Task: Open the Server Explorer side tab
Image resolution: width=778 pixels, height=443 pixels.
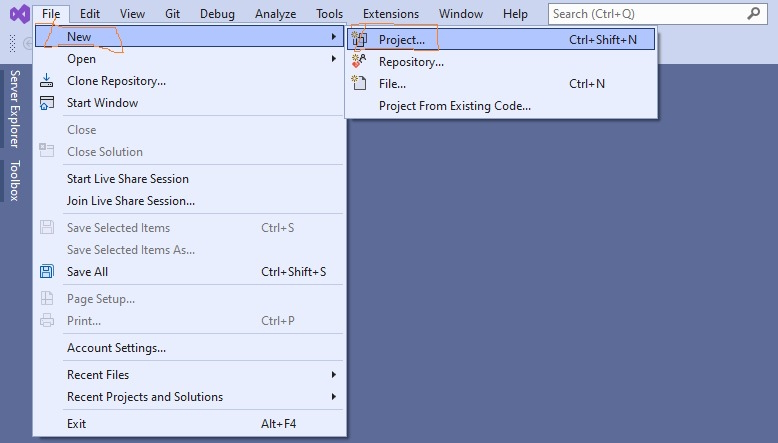Action: click(x=14, y=109)
